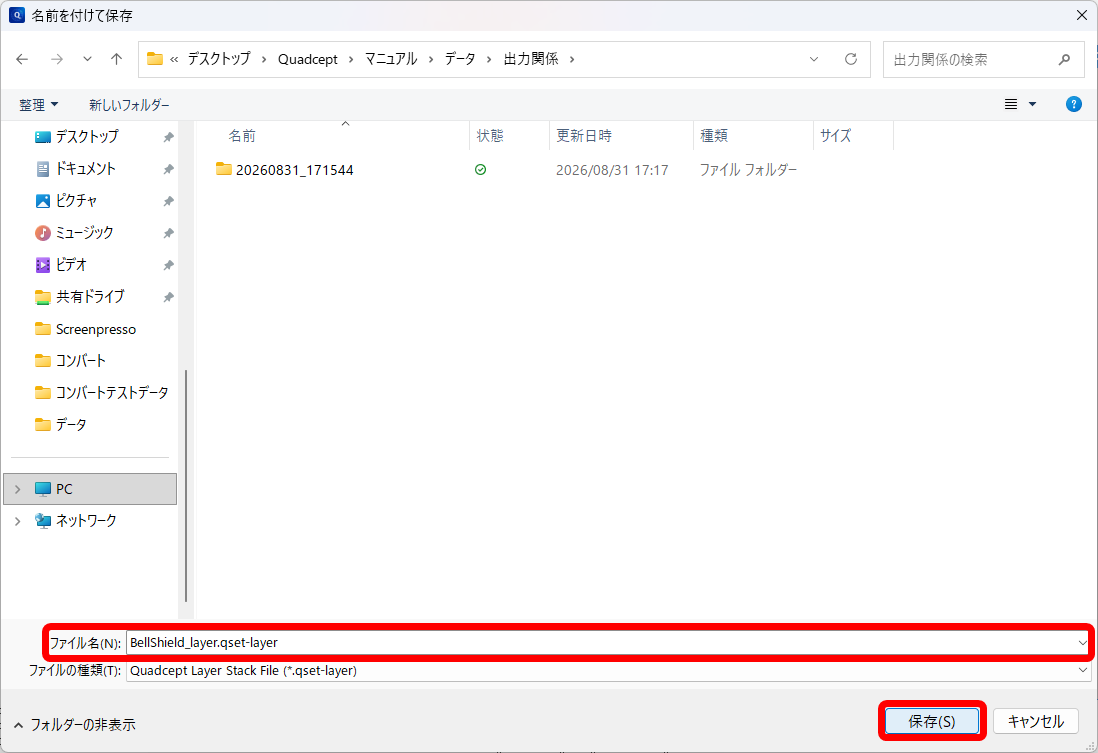1098x753 pixels.
Task: Expand the ネットワーク network node
Action: click(x=18, y=521)
